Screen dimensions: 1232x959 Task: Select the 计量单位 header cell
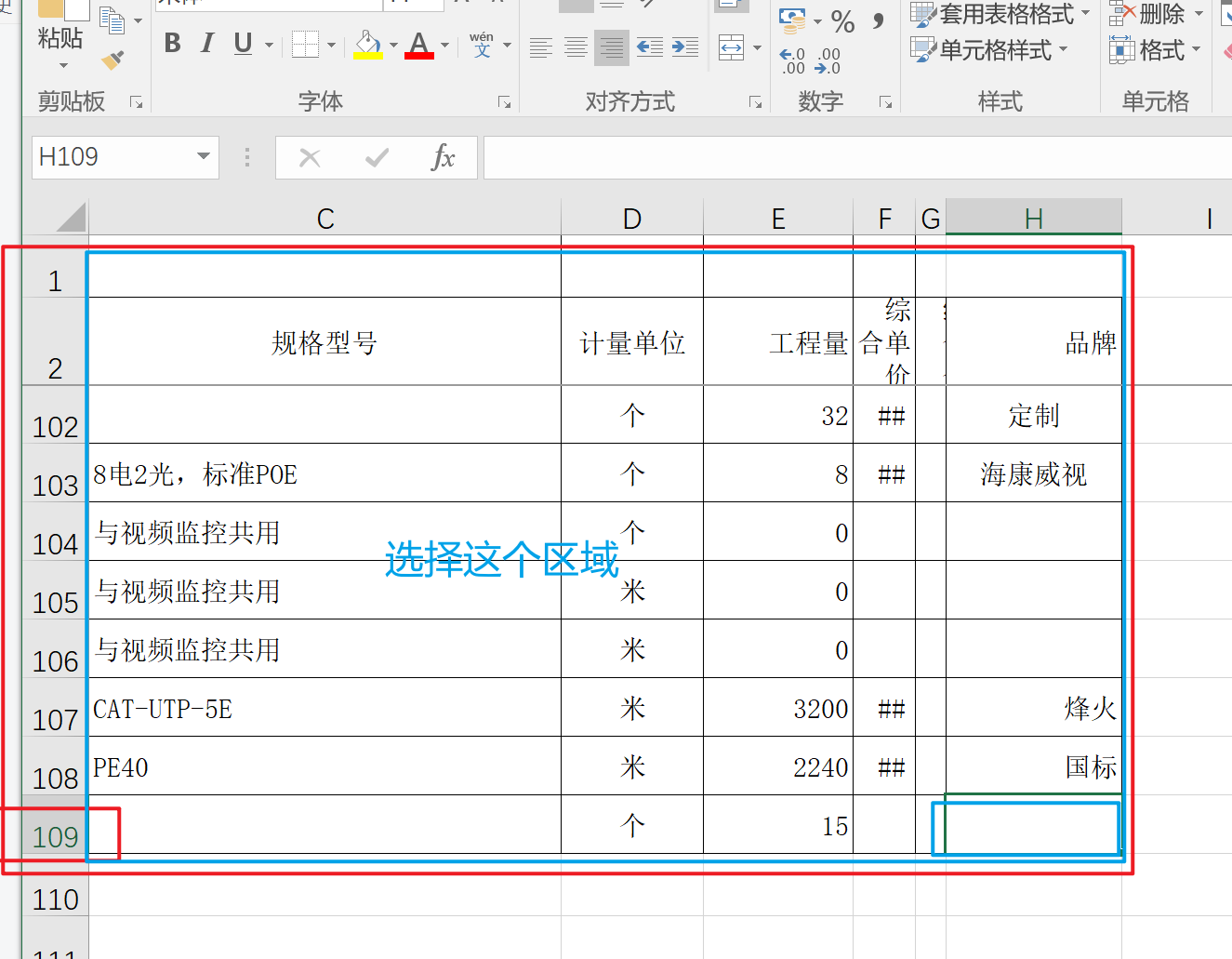pyautogui.click(x=632, y=341)
